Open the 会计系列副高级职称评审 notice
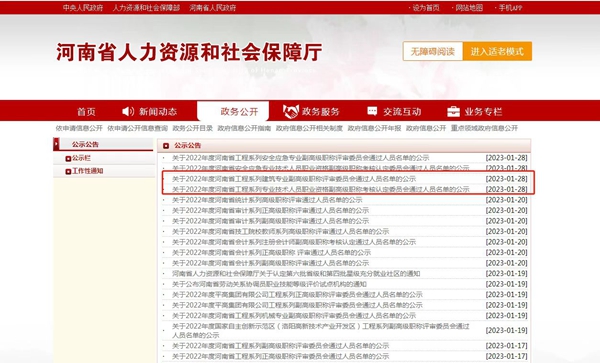The image size is (600, 363). (270, 263)
